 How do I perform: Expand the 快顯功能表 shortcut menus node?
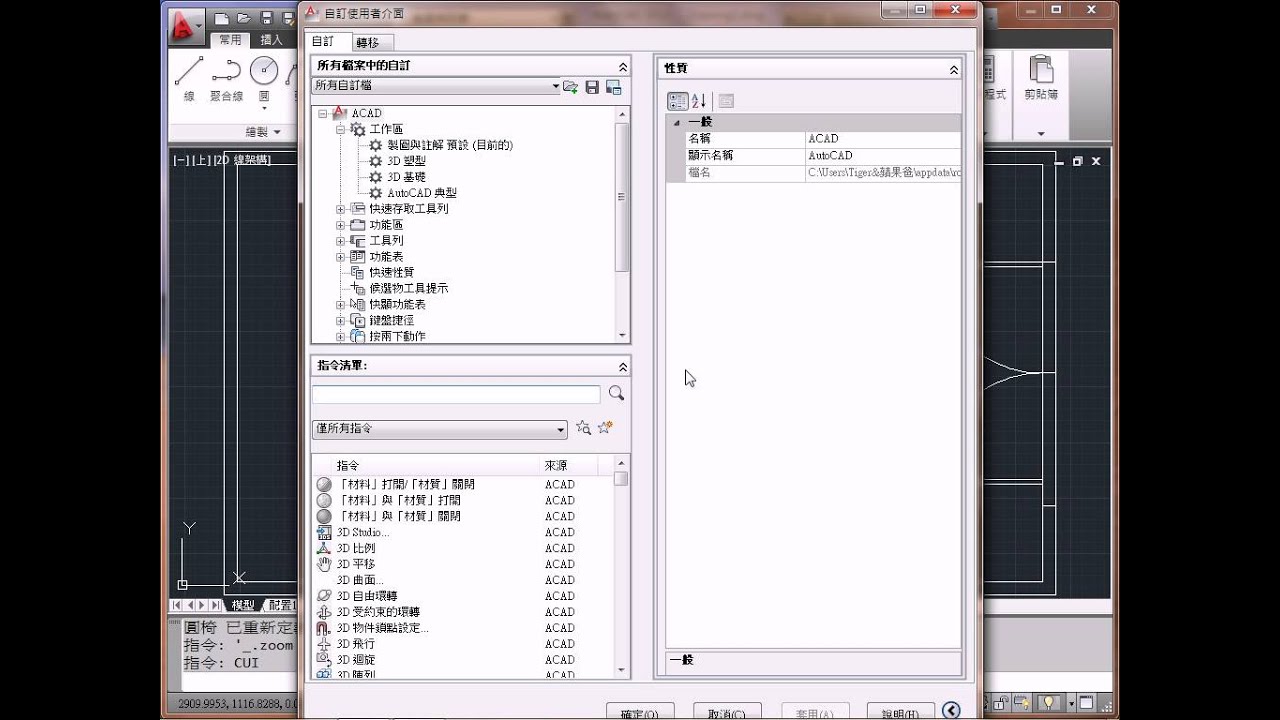coord(340,305)
